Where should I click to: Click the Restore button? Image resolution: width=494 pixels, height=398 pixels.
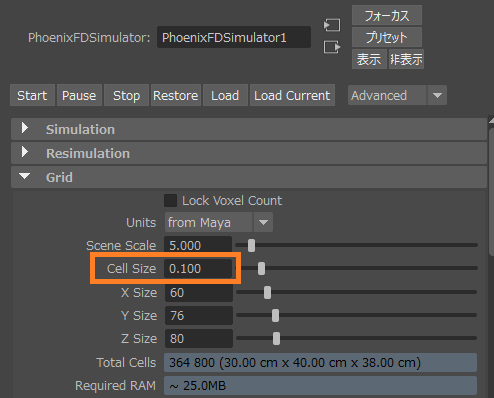coord(176,95)
